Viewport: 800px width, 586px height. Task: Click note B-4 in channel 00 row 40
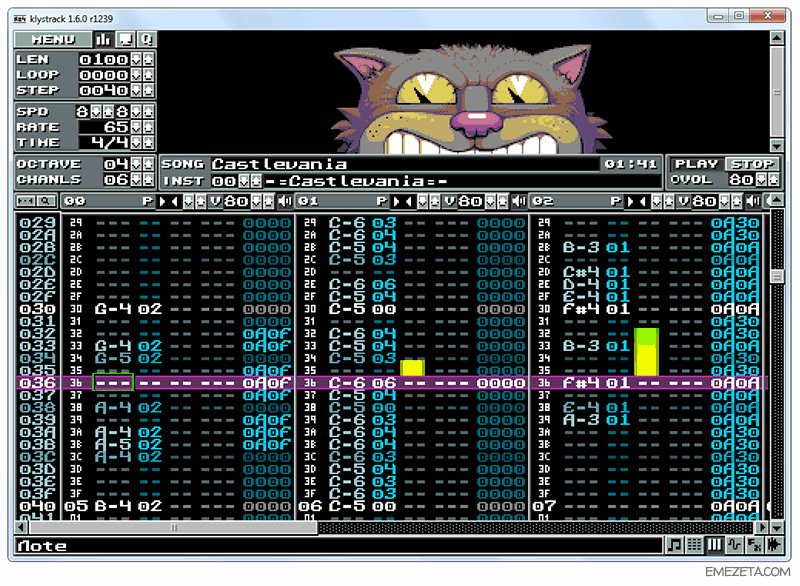pyautogui.click(x=113, y=506)
